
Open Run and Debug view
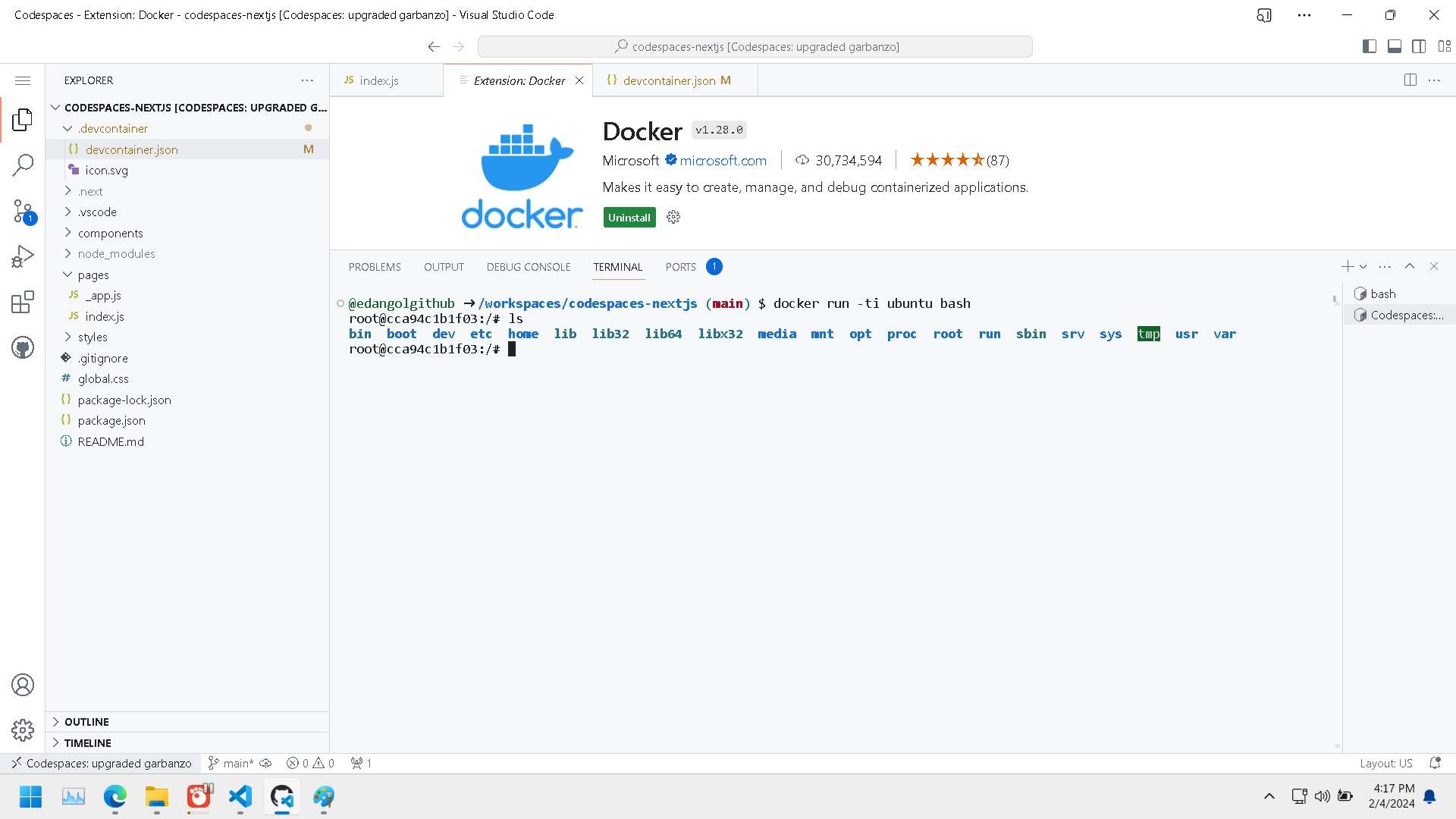point(23,257)
